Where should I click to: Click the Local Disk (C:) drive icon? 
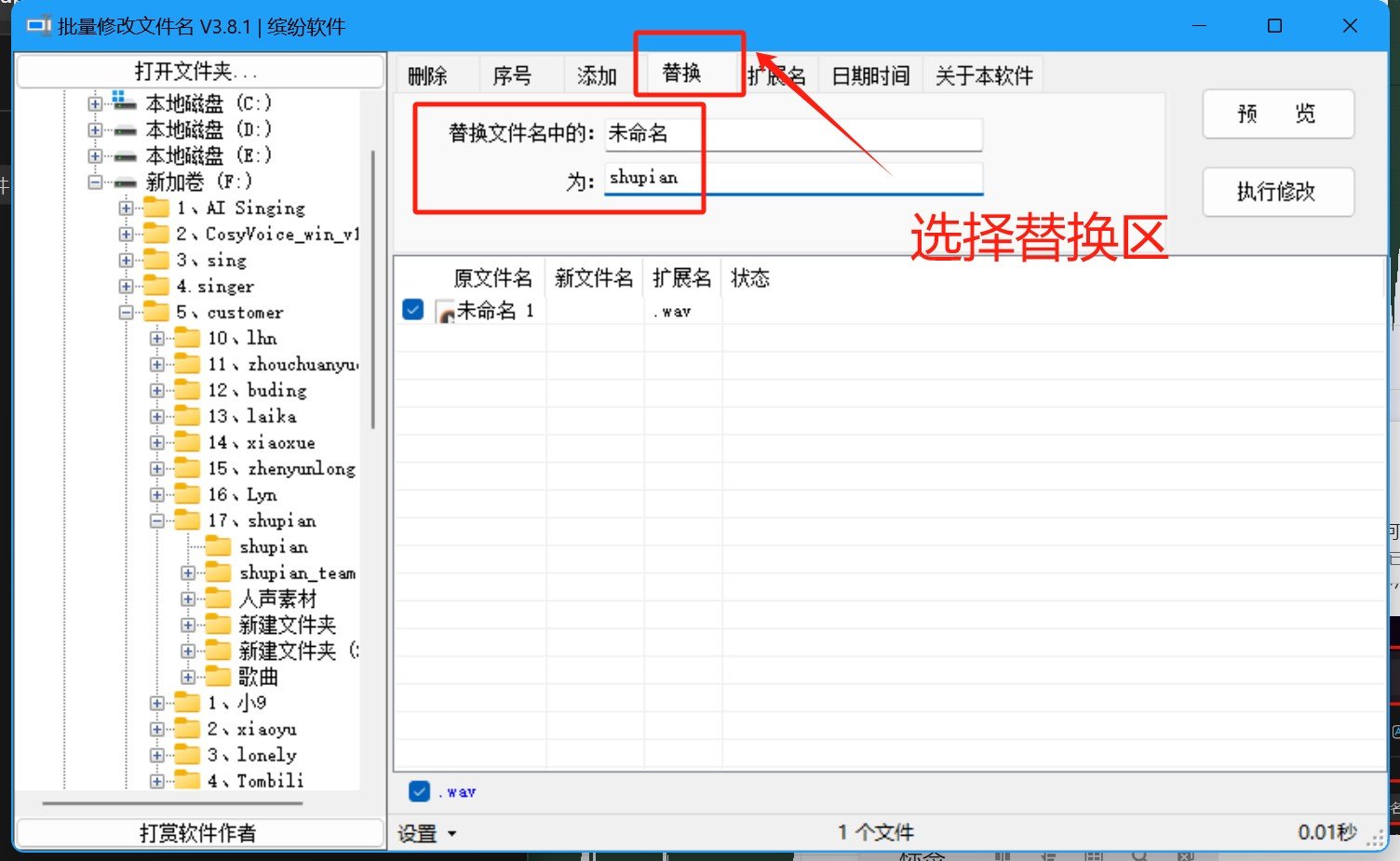[124, 101]
